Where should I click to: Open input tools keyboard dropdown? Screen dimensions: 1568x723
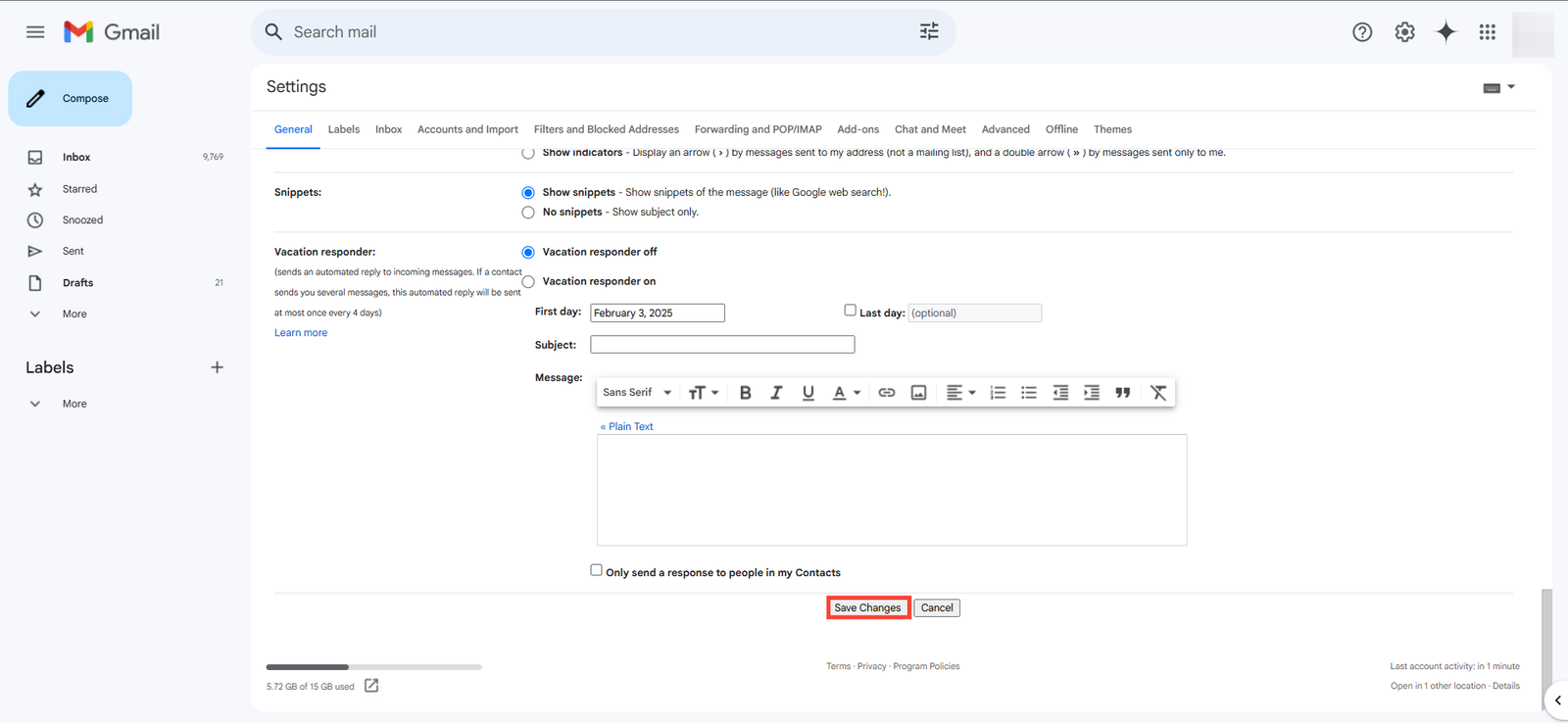click(x=1498, y=87)
